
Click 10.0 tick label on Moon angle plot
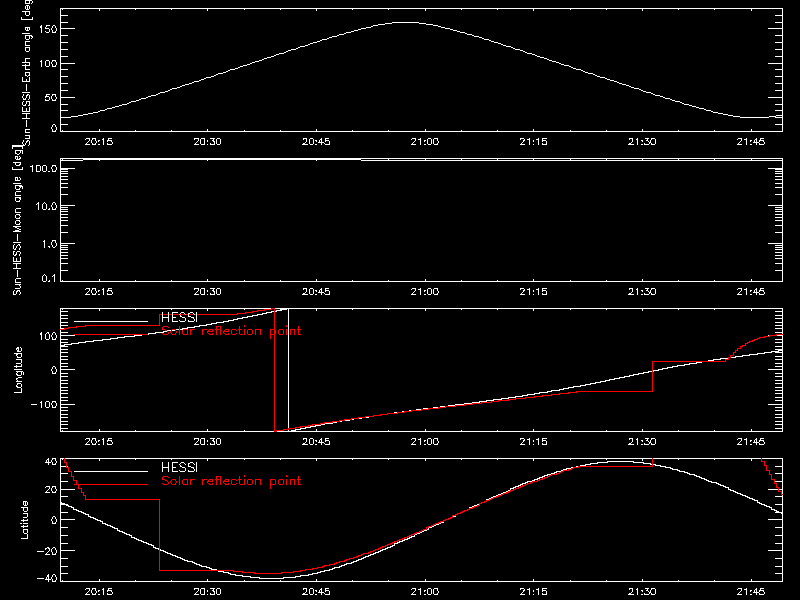click(46, 206)
